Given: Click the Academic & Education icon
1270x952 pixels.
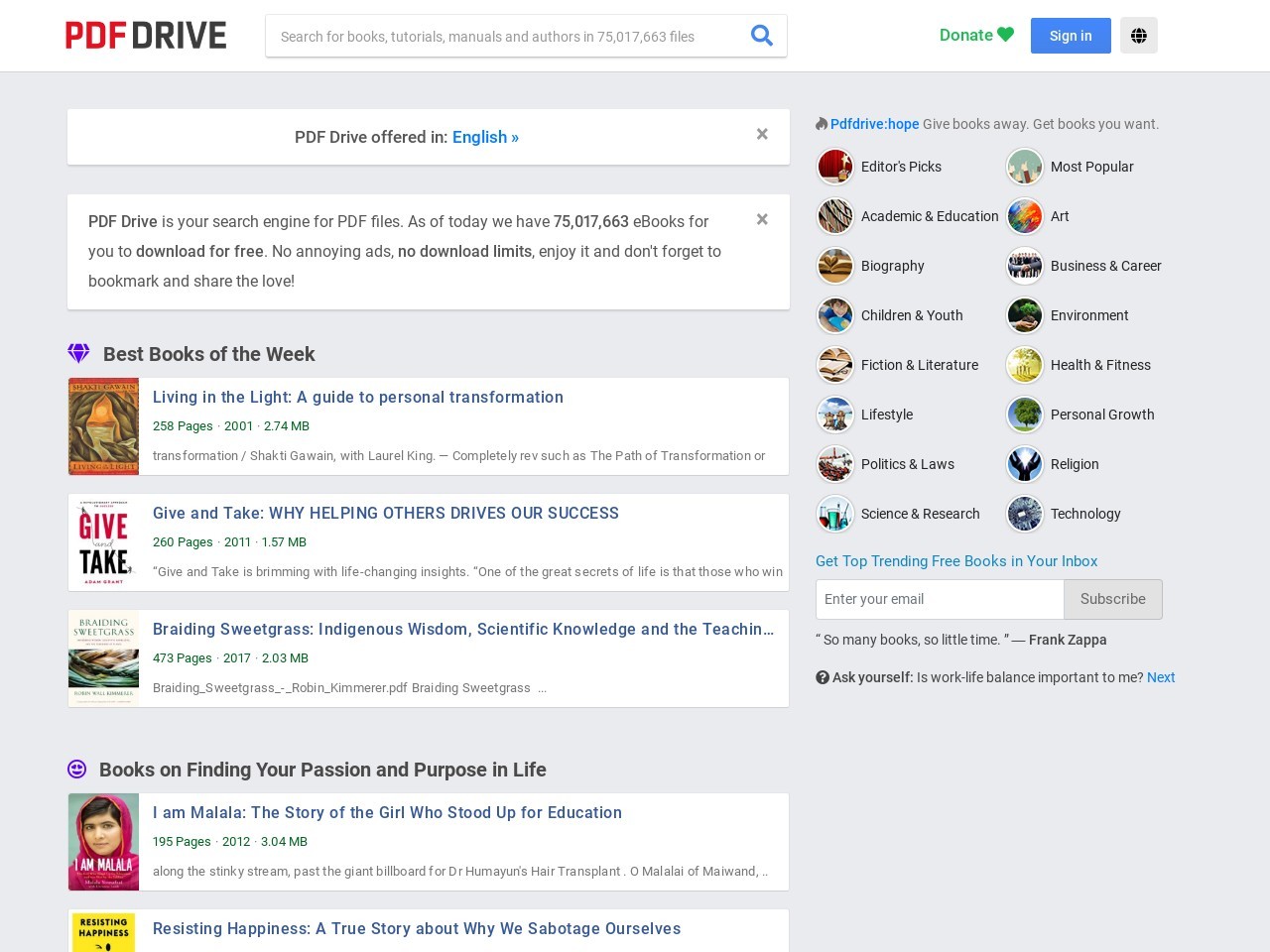Looking at the screenshot, I should click(835, 216).
